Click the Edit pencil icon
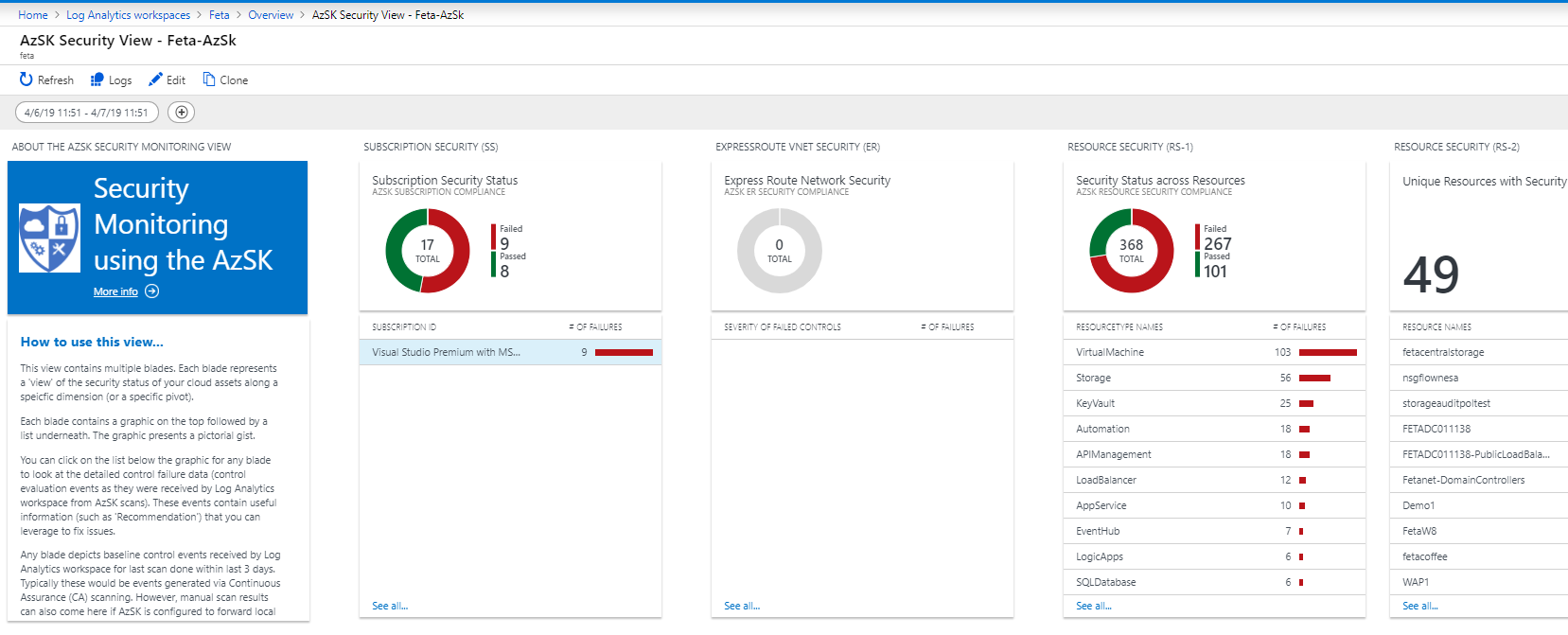This screenshot has width=1568, height=635. 156,80
